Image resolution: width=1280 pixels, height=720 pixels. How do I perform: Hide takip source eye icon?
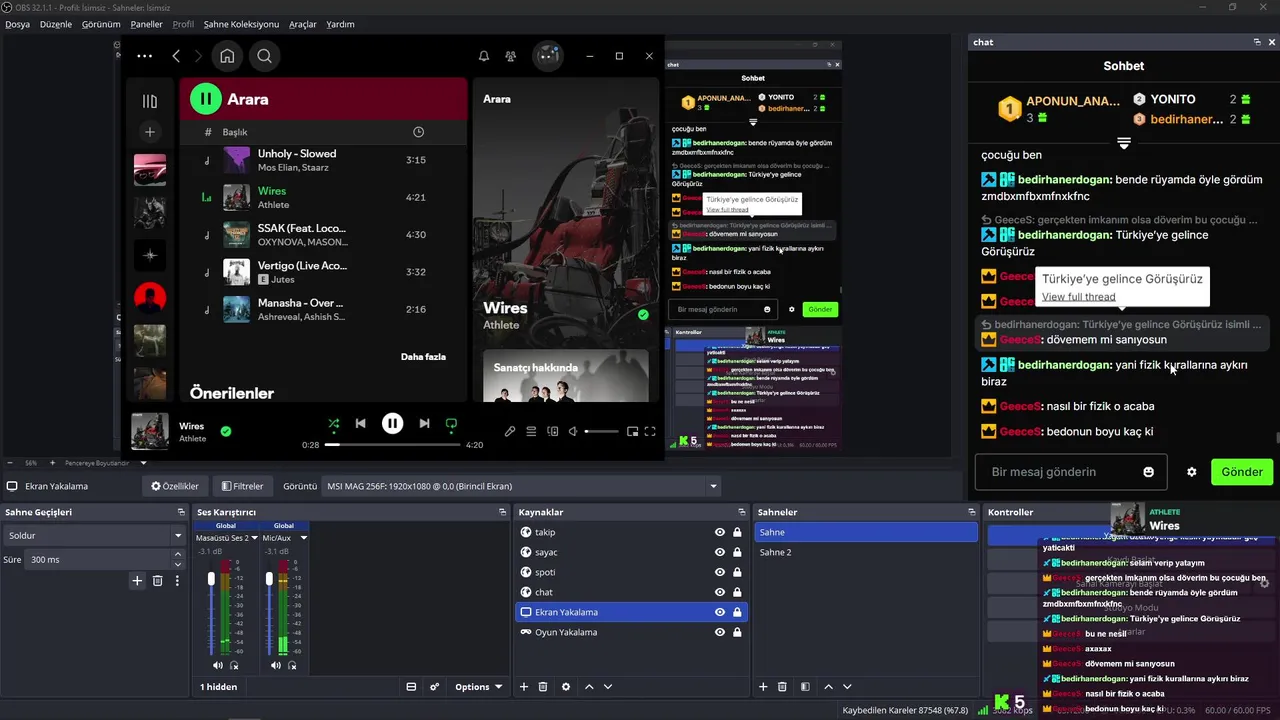[x=719, y=532]
